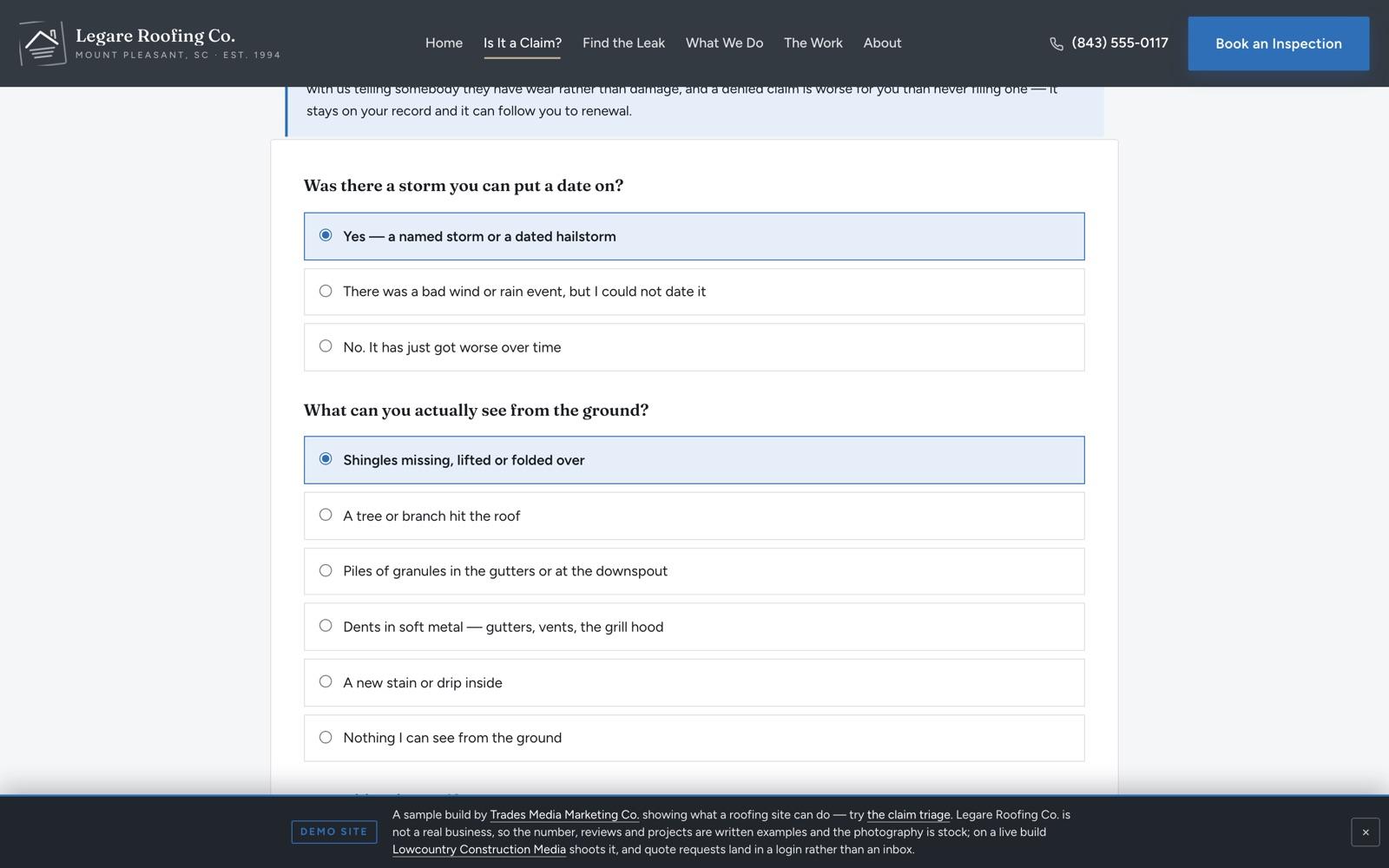Open the Lowcountry Construction Media link
Viewport: 1389px width, 868px height.
pyautogui.click(x=479, y=849)
